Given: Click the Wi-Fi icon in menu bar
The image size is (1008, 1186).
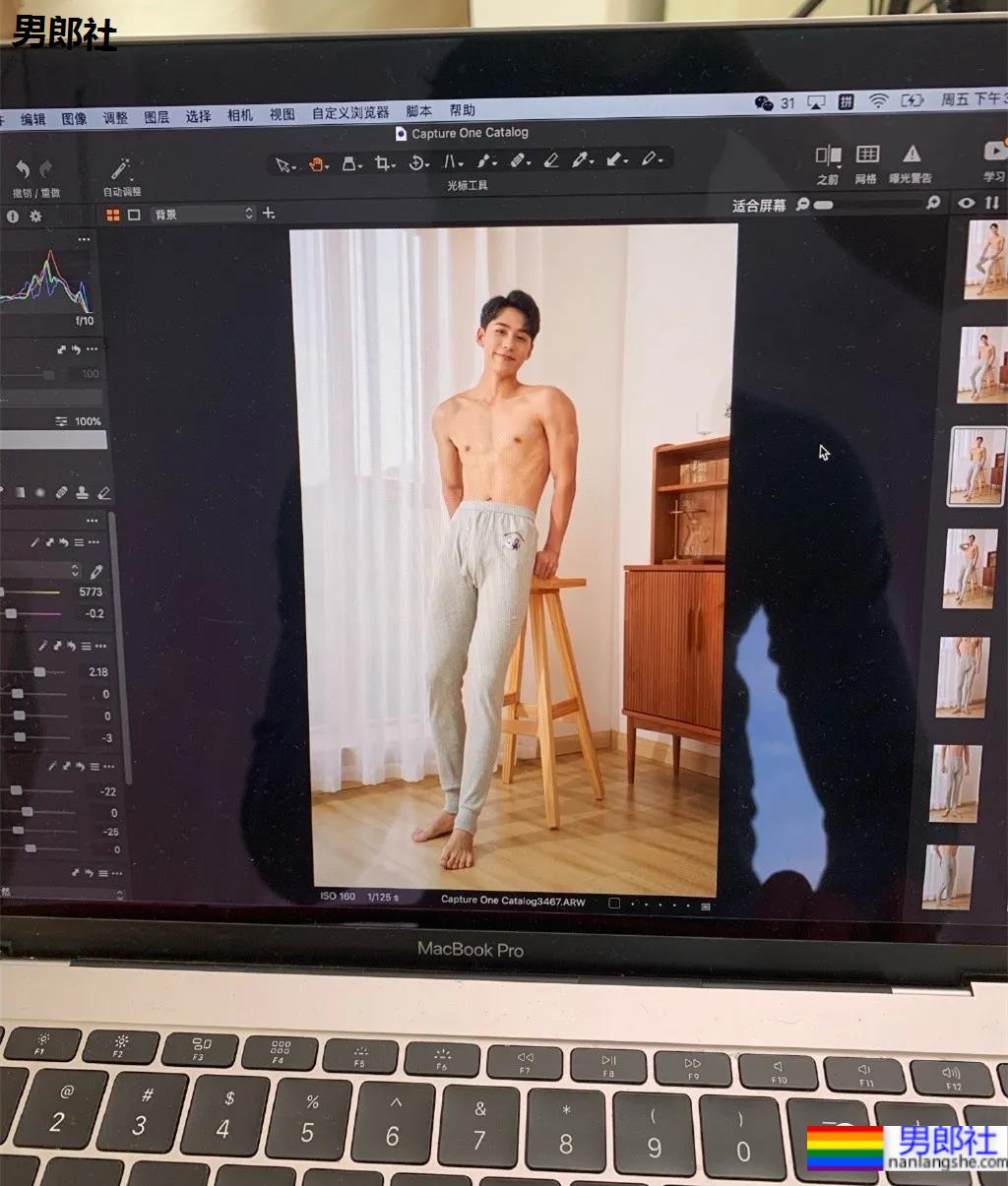Looking at the screenshot, I should pyautogui.click(x=878, y=101).
